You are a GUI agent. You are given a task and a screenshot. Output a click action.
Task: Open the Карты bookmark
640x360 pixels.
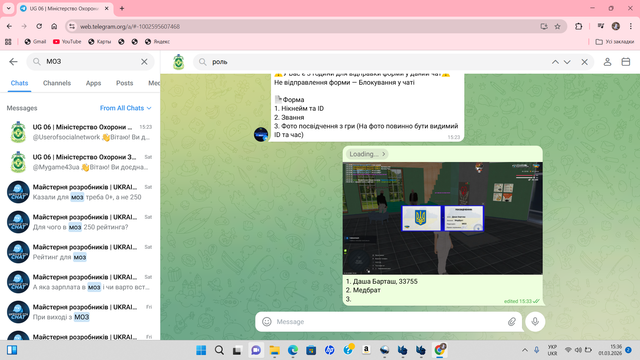pyautogui.click(x=100, y=42)
